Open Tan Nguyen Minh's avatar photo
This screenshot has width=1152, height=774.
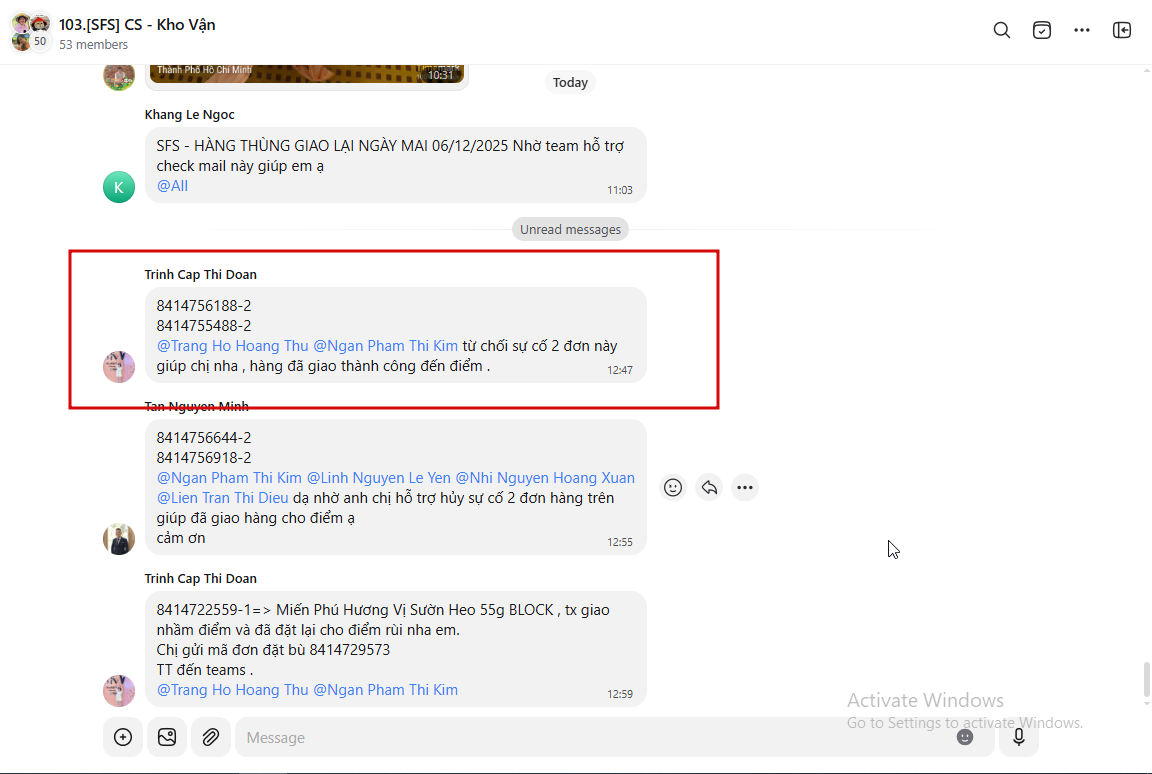pos(119,539)
